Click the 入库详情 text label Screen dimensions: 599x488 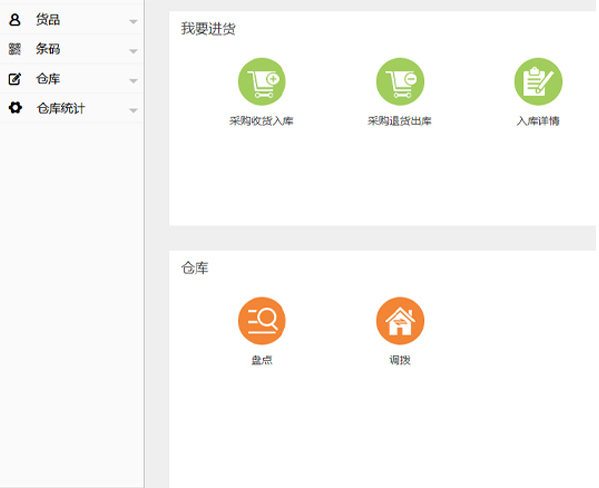pos(538,121)
